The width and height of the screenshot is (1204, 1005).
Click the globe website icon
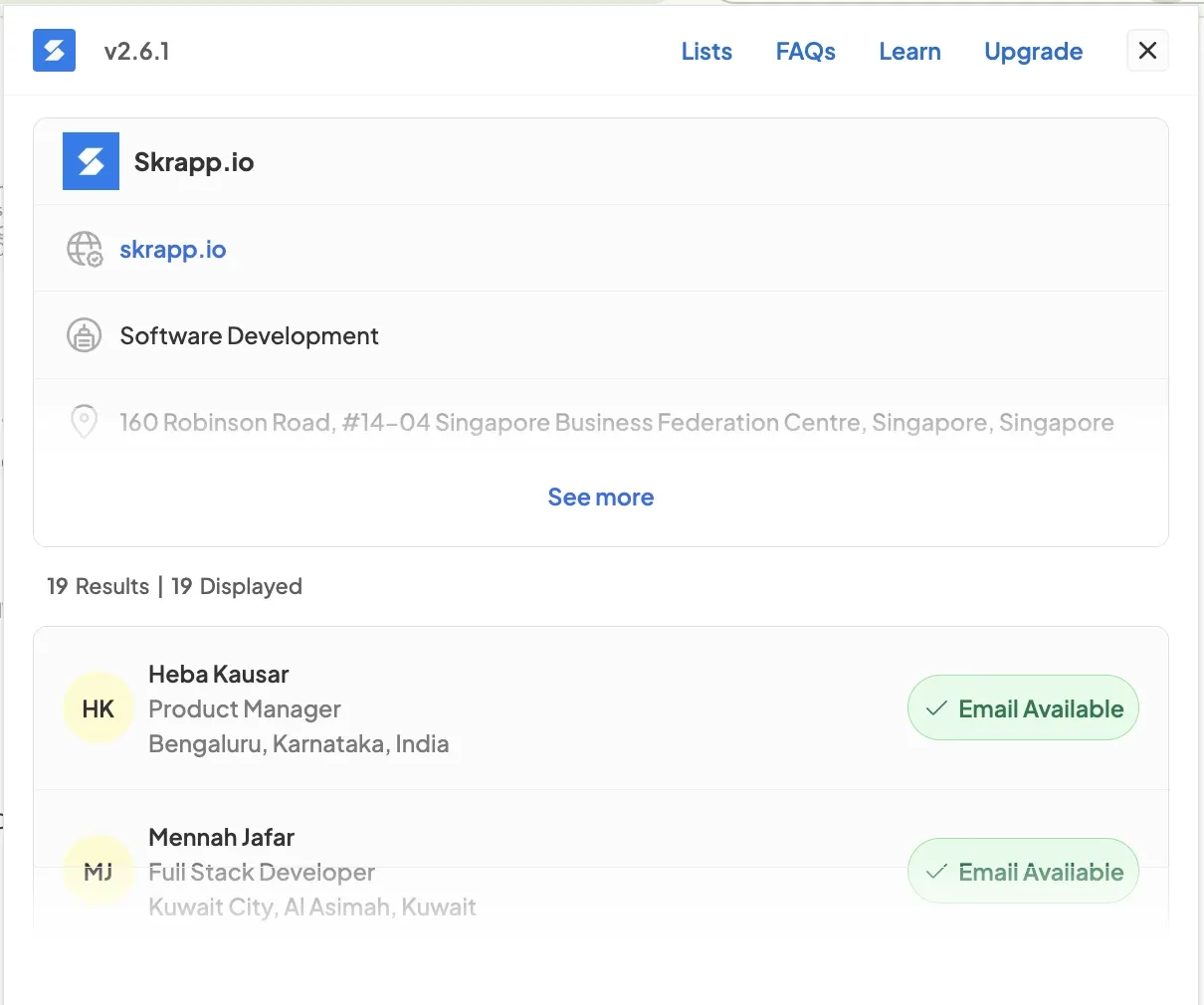pyautogui.click(x=85, y=249)
